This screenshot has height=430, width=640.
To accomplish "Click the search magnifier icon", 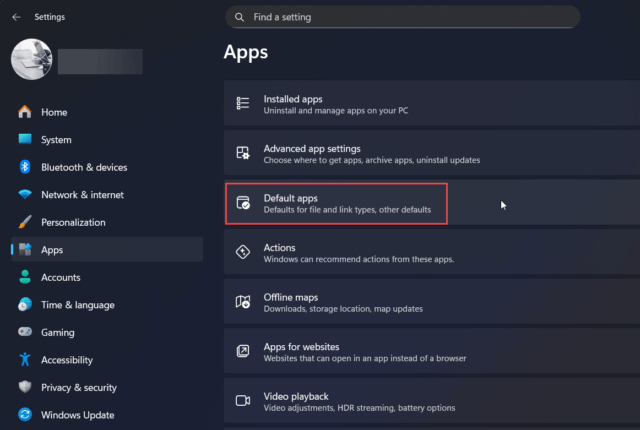I will [x=240, y=17].
